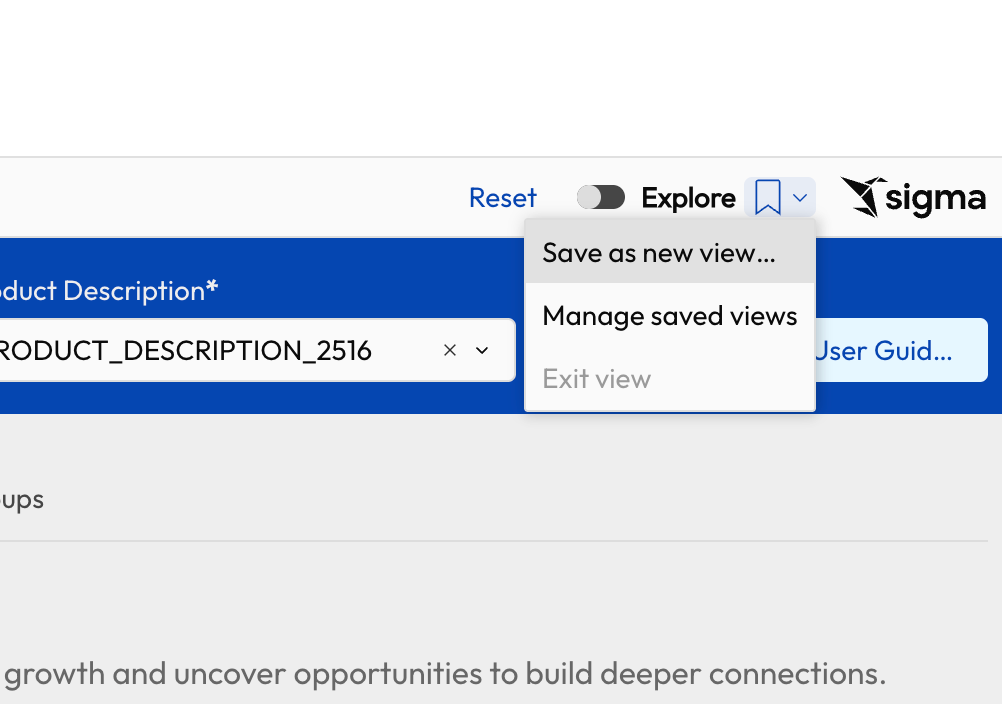Click the knob of the Explore switch
Screen dimensions: 1002x704
(589, 197)
